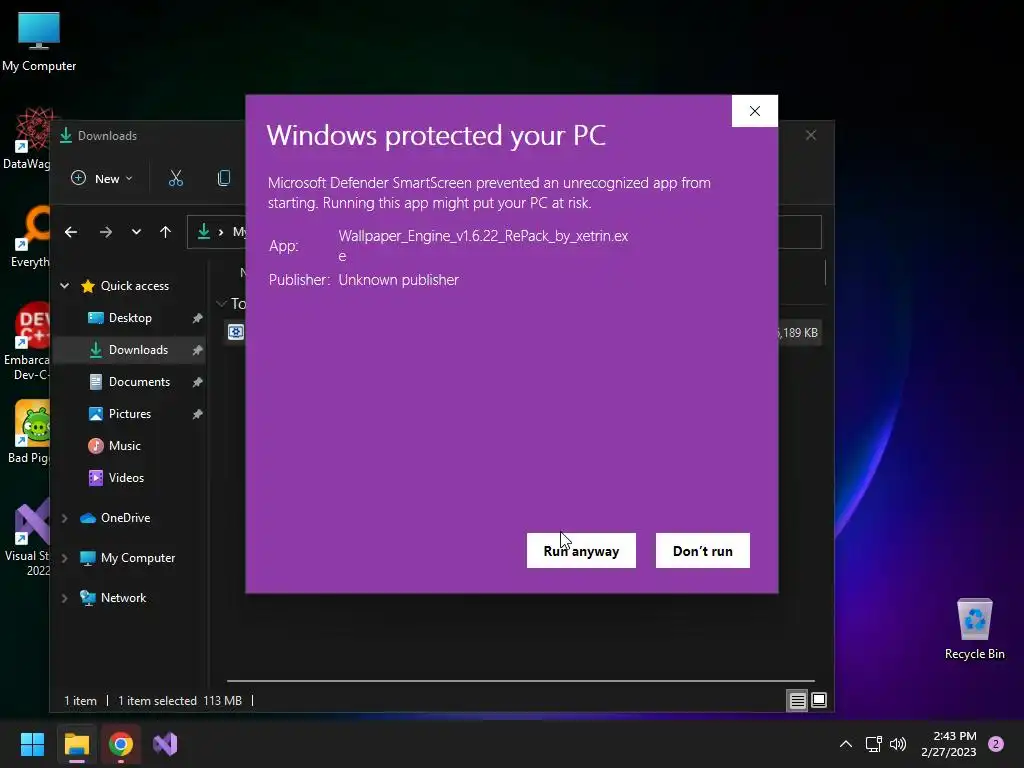Select Network in the sidebar
This screenshot has width=1024, height=768.
tap(123, 598)
